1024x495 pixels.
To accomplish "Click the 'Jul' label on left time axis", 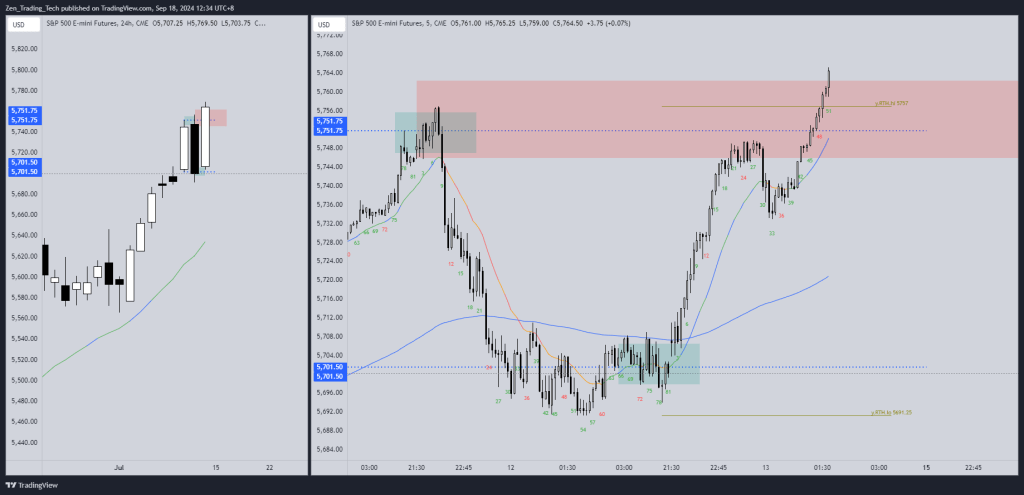I will pos(119,466).
